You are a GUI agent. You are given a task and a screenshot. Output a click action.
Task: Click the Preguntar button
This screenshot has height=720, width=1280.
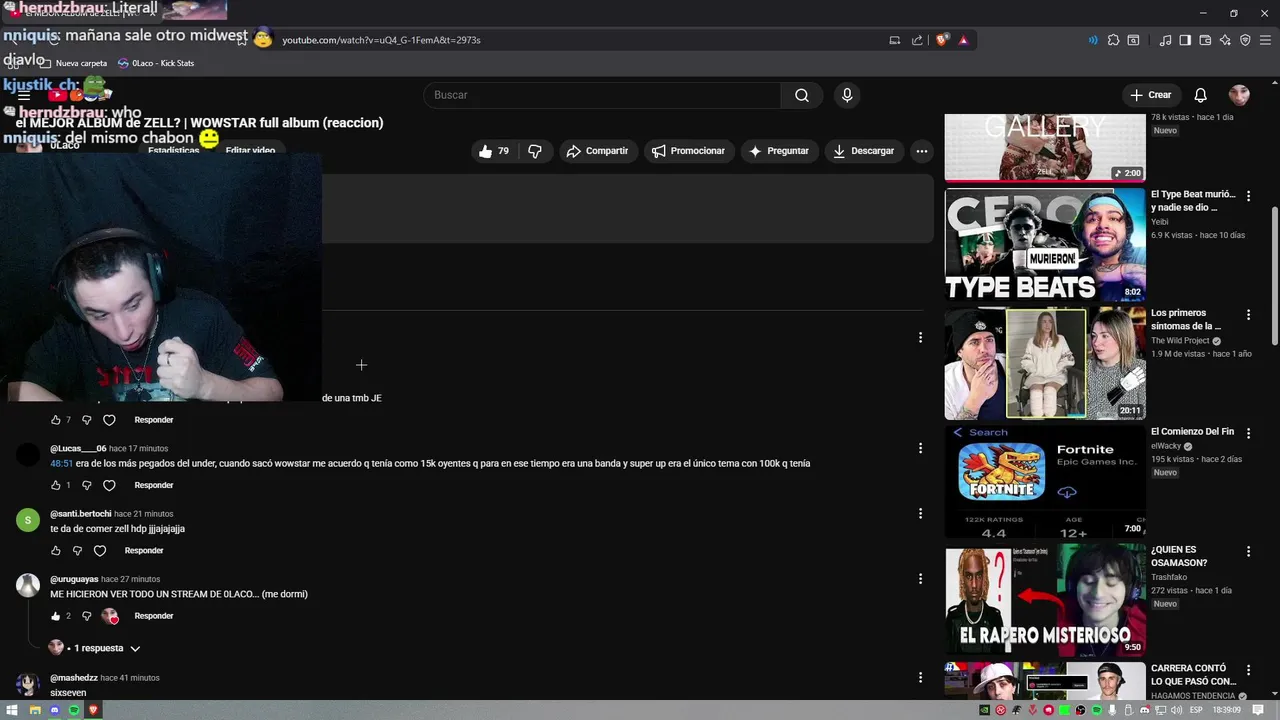pyautogui.click(x=778, y=151)
